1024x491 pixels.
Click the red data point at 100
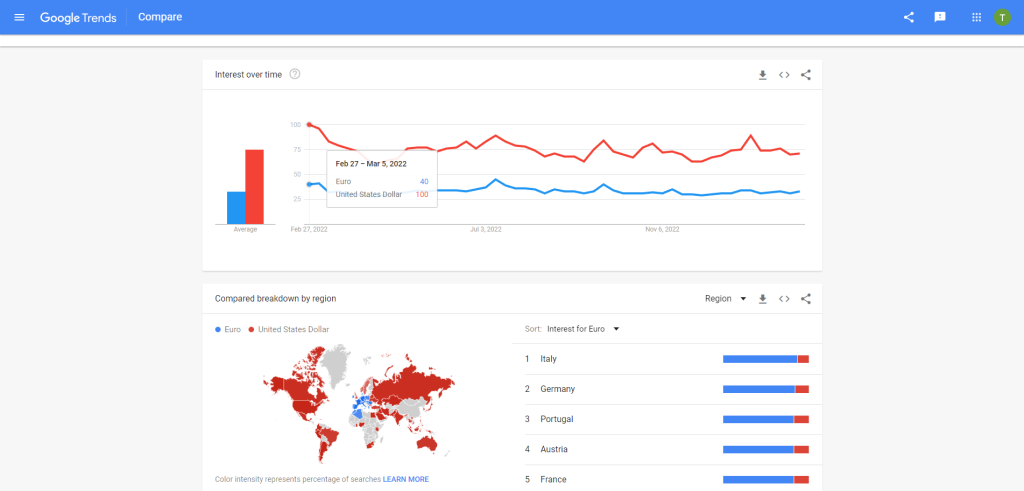tap(309, 125)
